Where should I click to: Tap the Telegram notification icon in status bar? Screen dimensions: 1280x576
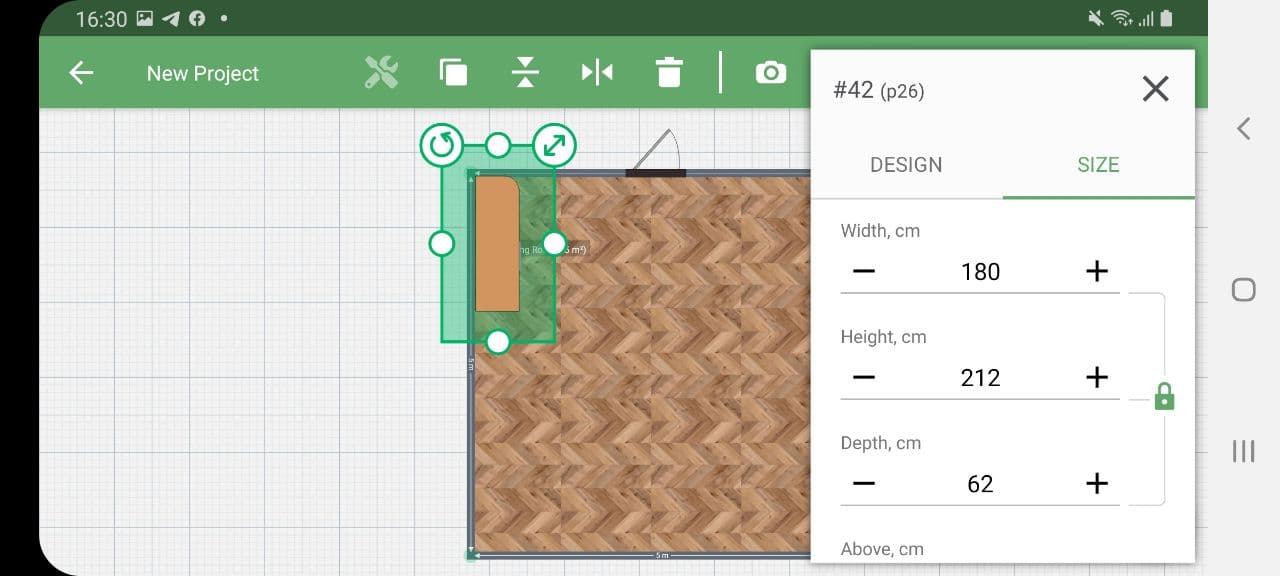(x=171, y=19)
